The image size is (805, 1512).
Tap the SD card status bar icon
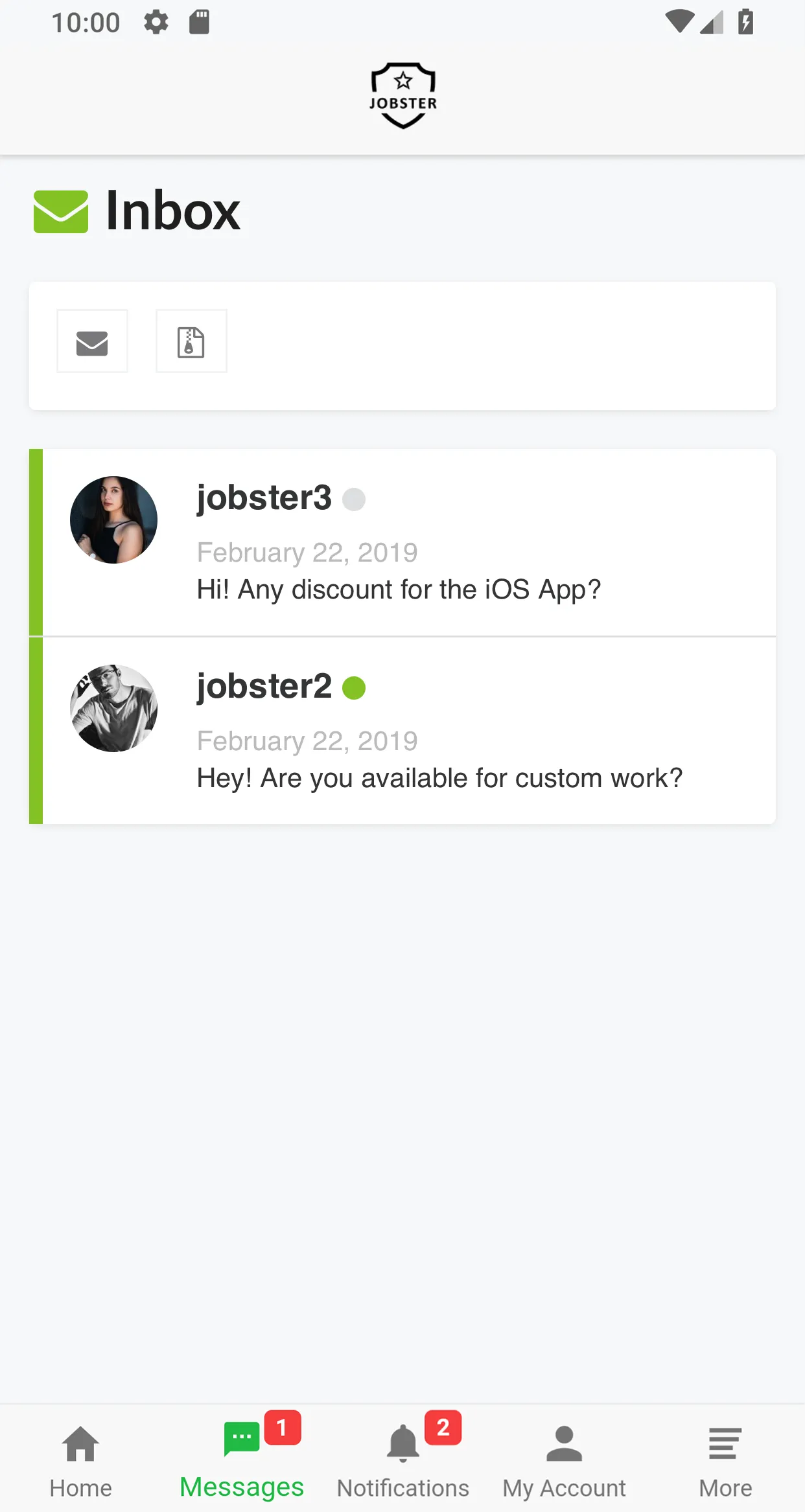(199, 22)
